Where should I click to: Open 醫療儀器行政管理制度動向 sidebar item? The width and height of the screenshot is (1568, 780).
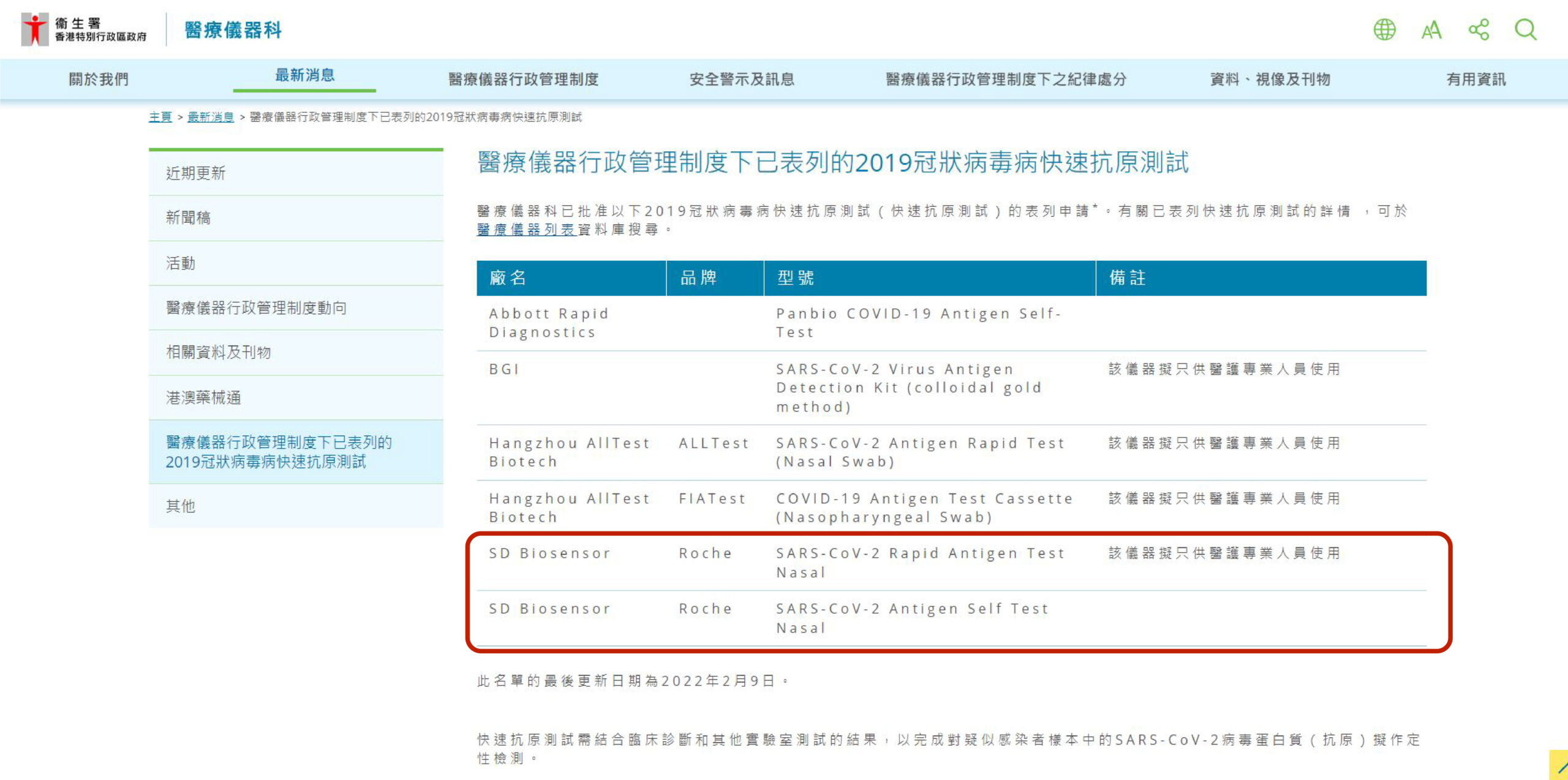pos(296,308)
